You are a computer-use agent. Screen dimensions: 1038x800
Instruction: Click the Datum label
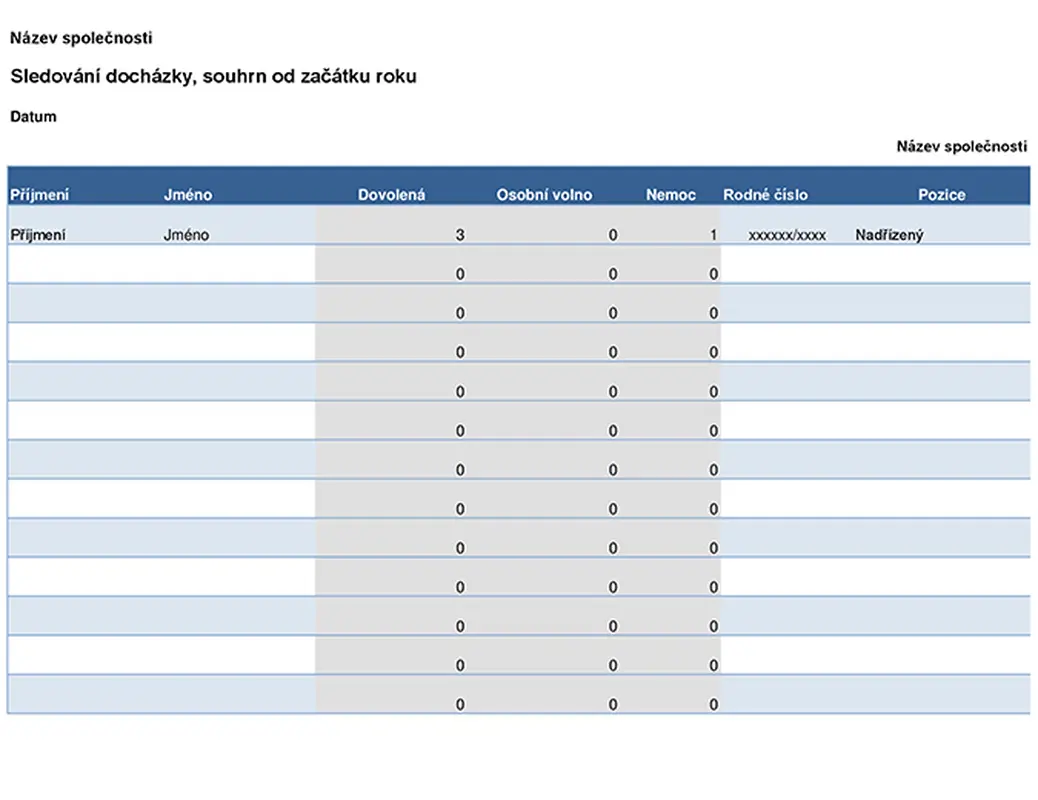coord(33,117)
